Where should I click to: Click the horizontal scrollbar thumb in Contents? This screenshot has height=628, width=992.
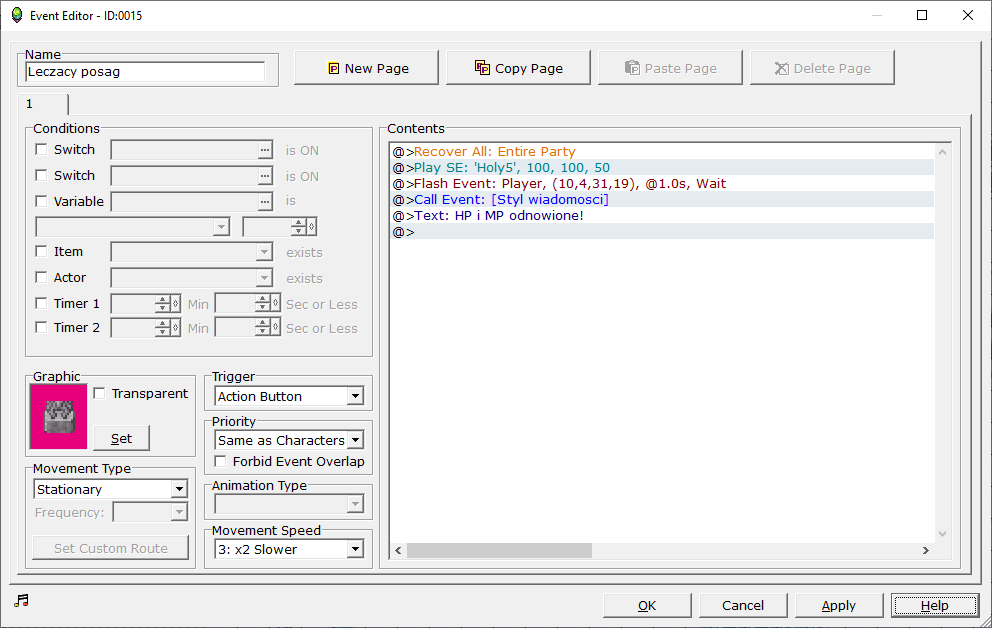point(499,550)
